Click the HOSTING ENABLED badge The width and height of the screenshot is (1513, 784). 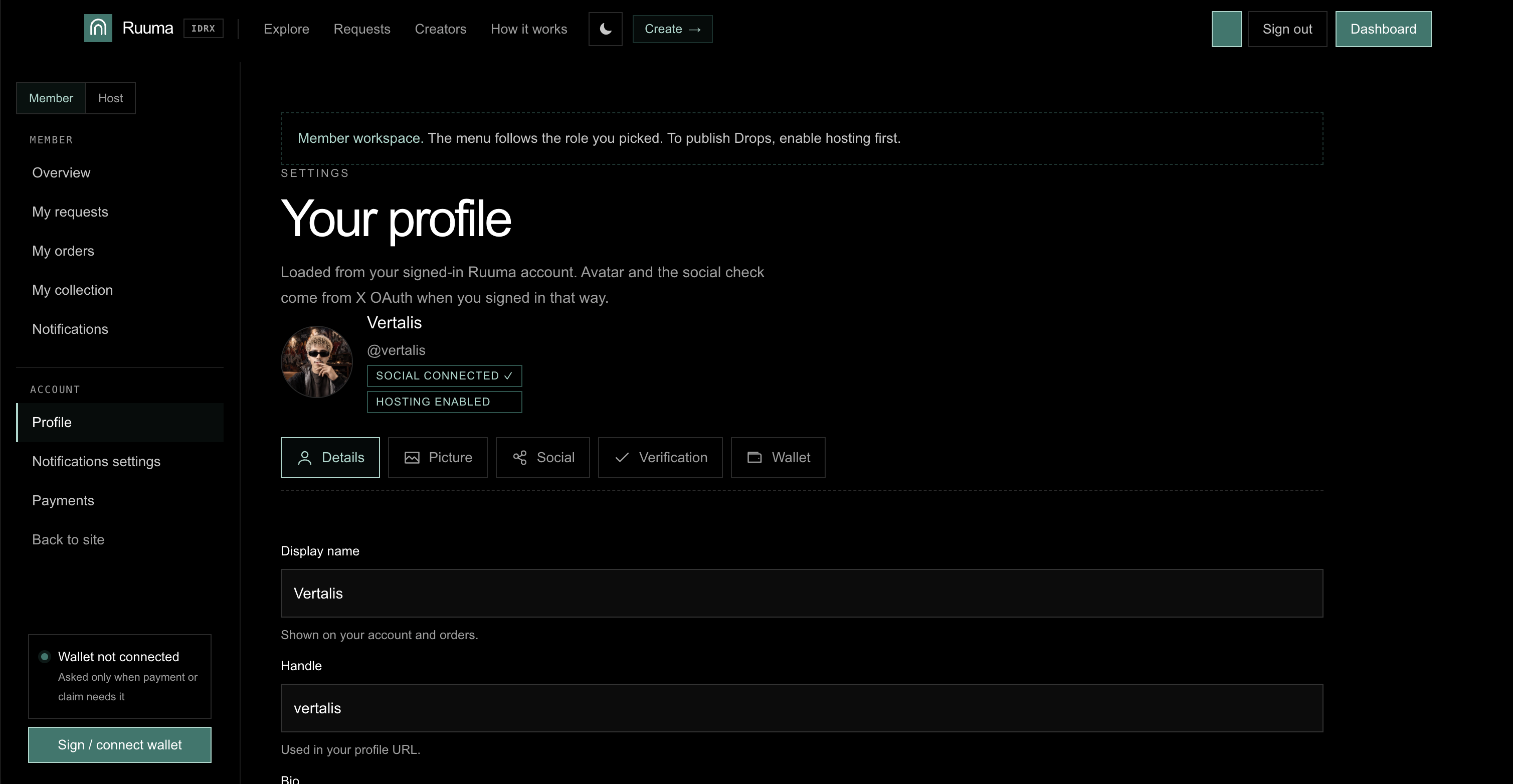pyautogui.click(x=444, y=402)
